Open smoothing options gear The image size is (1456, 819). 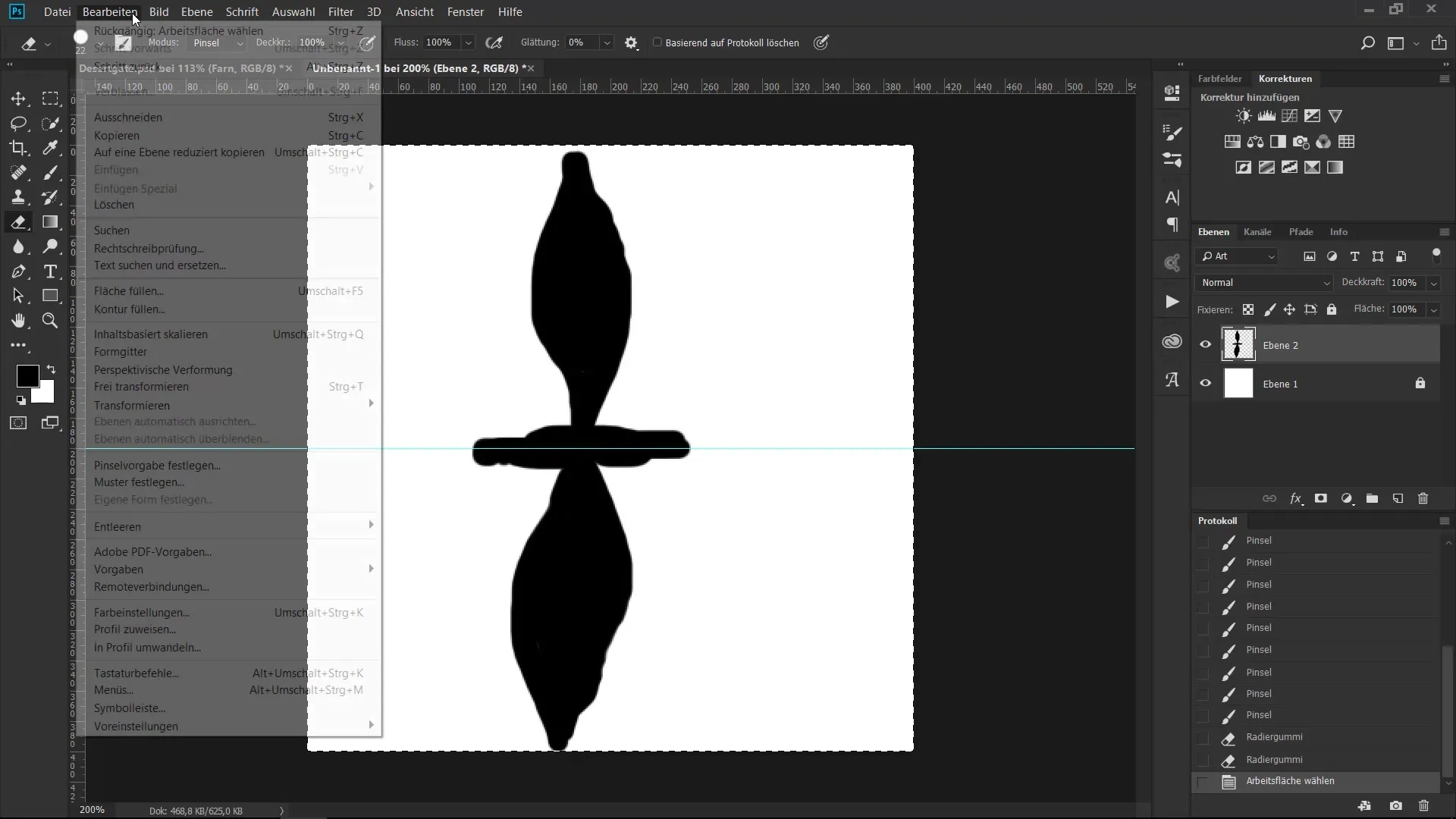(x=631, y=43)
